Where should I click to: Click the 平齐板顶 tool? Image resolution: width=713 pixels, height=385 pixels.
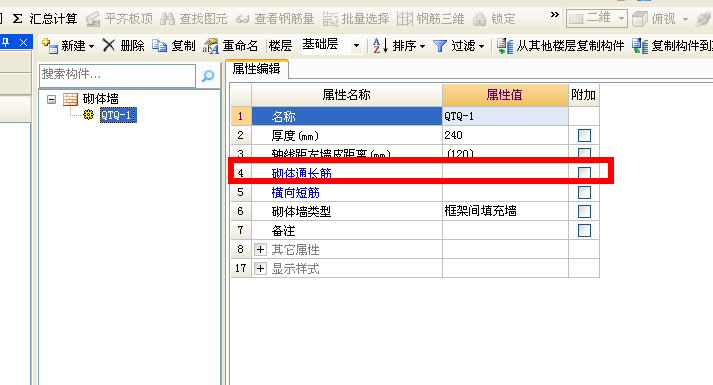pyautogui.click(x=120, y=19)
